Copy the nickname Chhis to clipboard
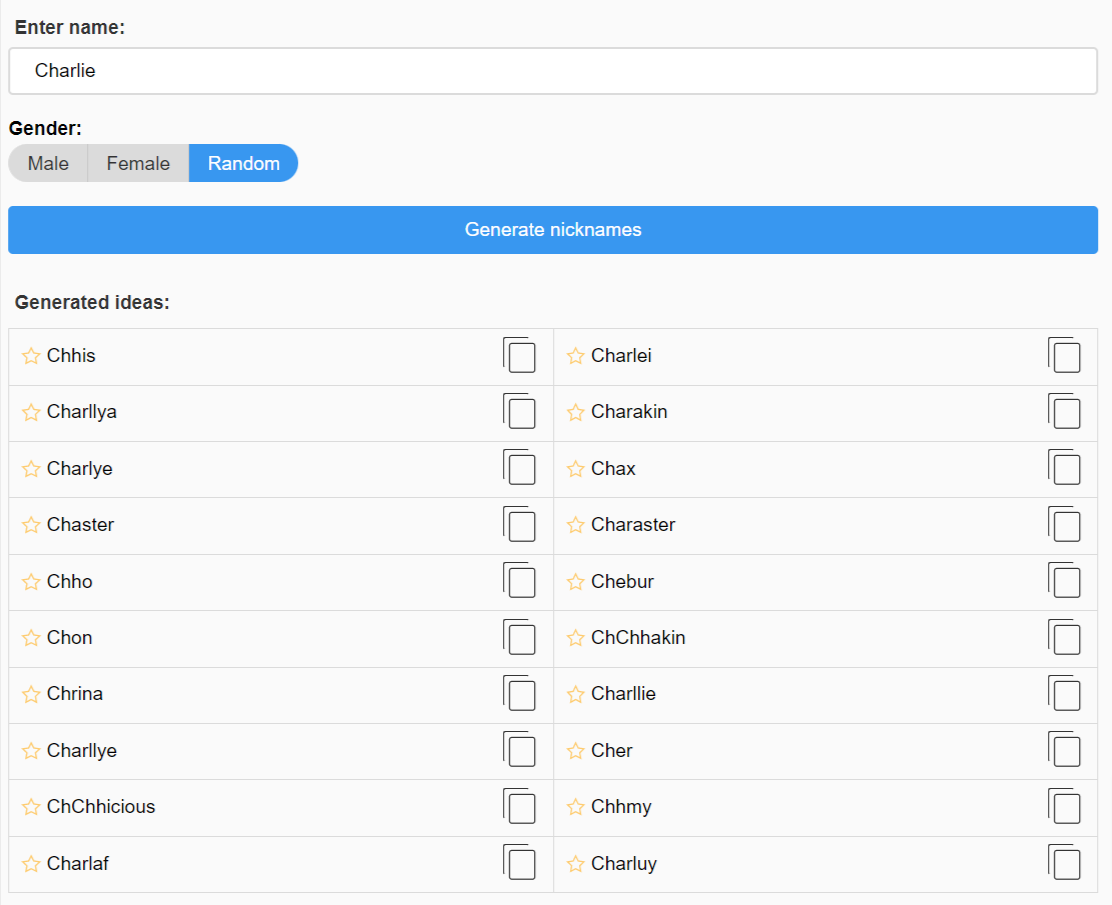Screen dimensions: 1112x905 coord(520,356)
